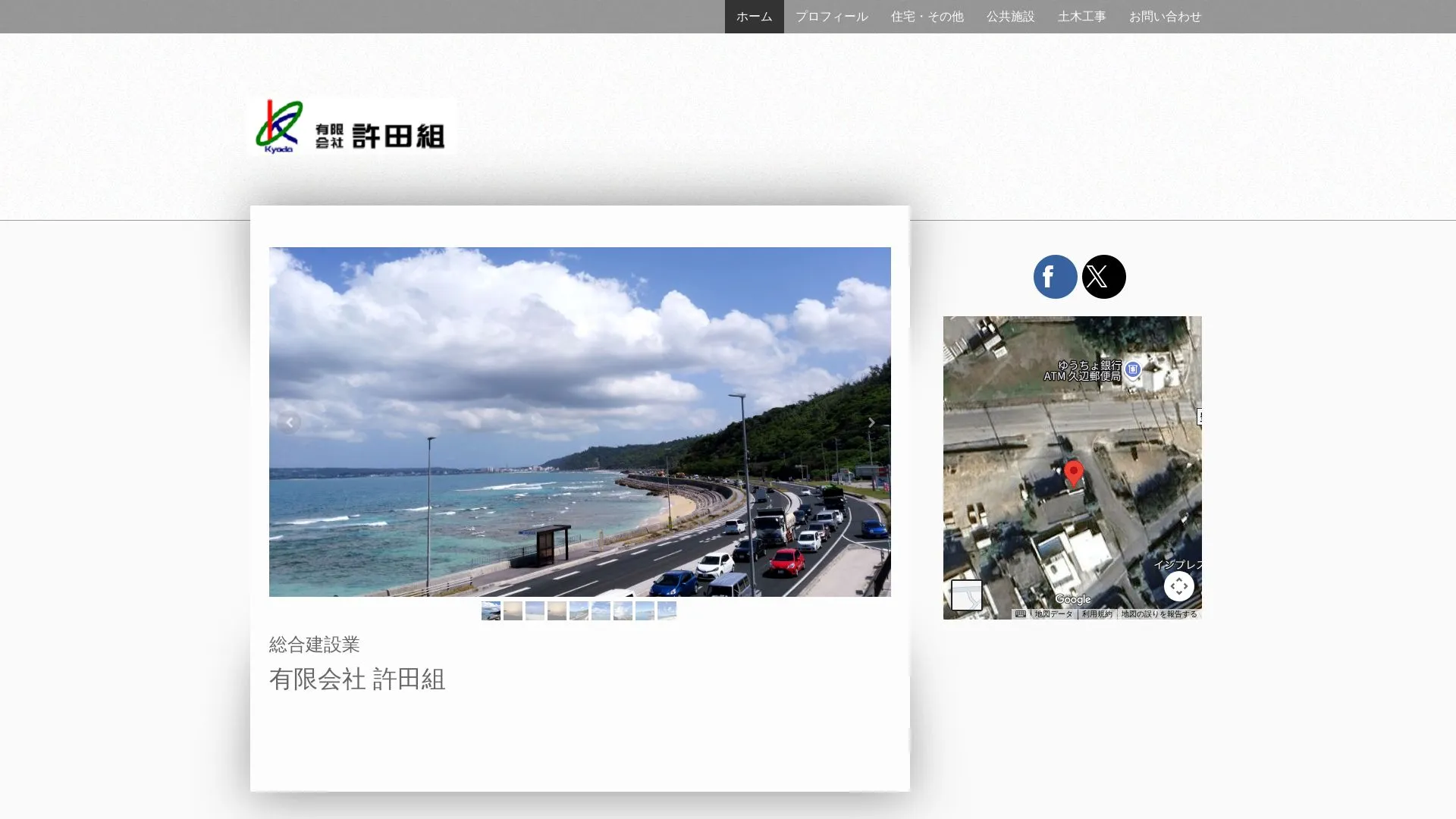Select the third slideshow thumbnail
Viewport: 1456px width, 819px height.
point(535,610)
